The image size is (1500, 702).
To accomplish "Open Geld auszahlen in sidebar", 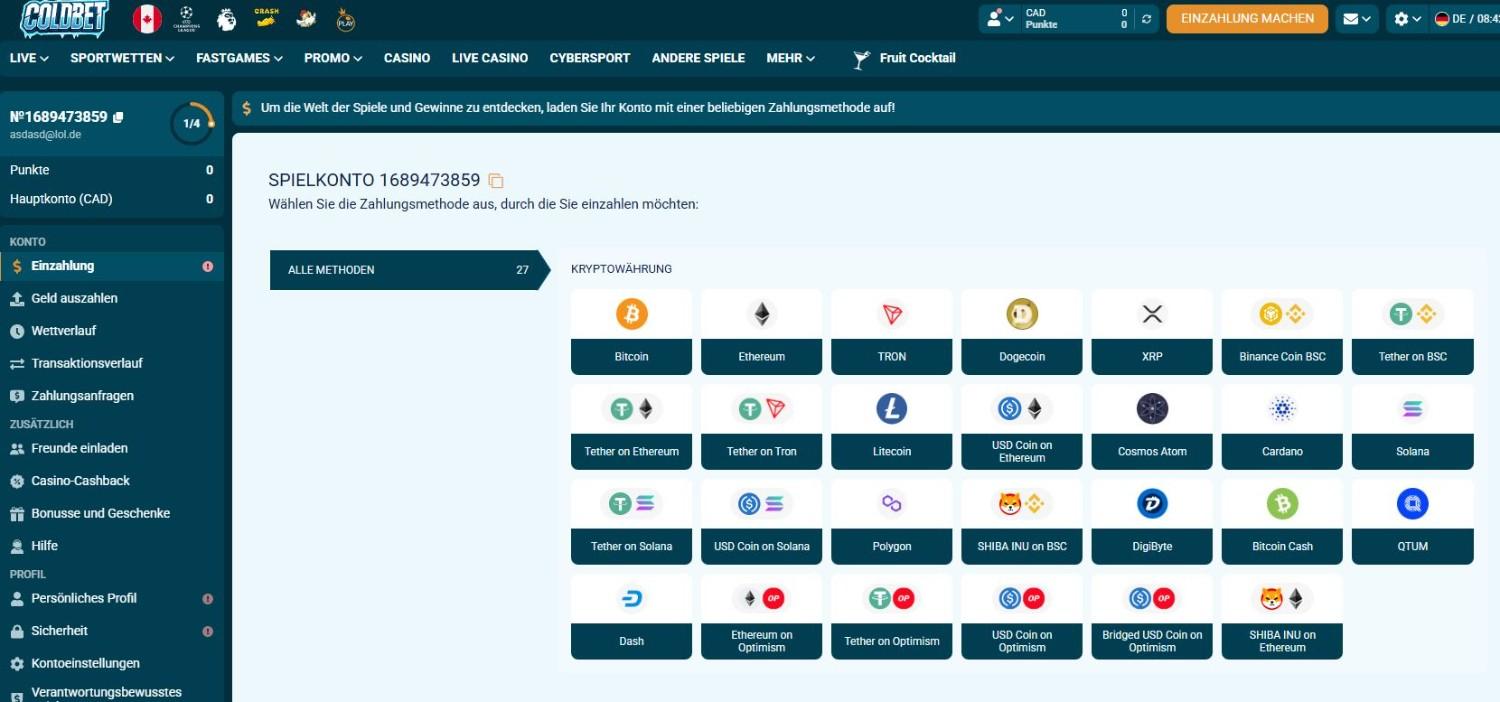I will pyautogui.click(x=112, y=298).
